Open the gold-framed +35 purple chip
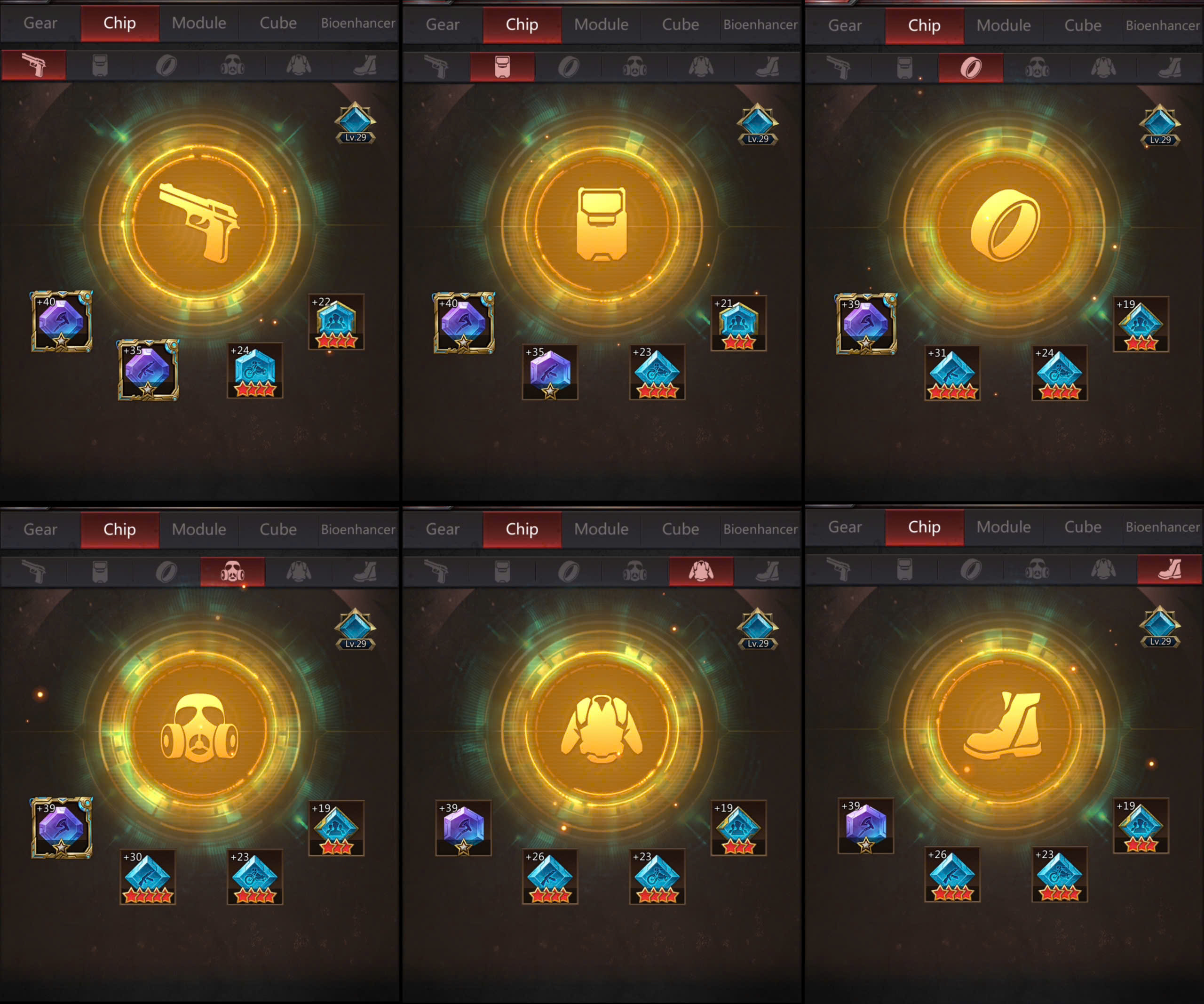 pyautogui.click(x=148, y=370)
